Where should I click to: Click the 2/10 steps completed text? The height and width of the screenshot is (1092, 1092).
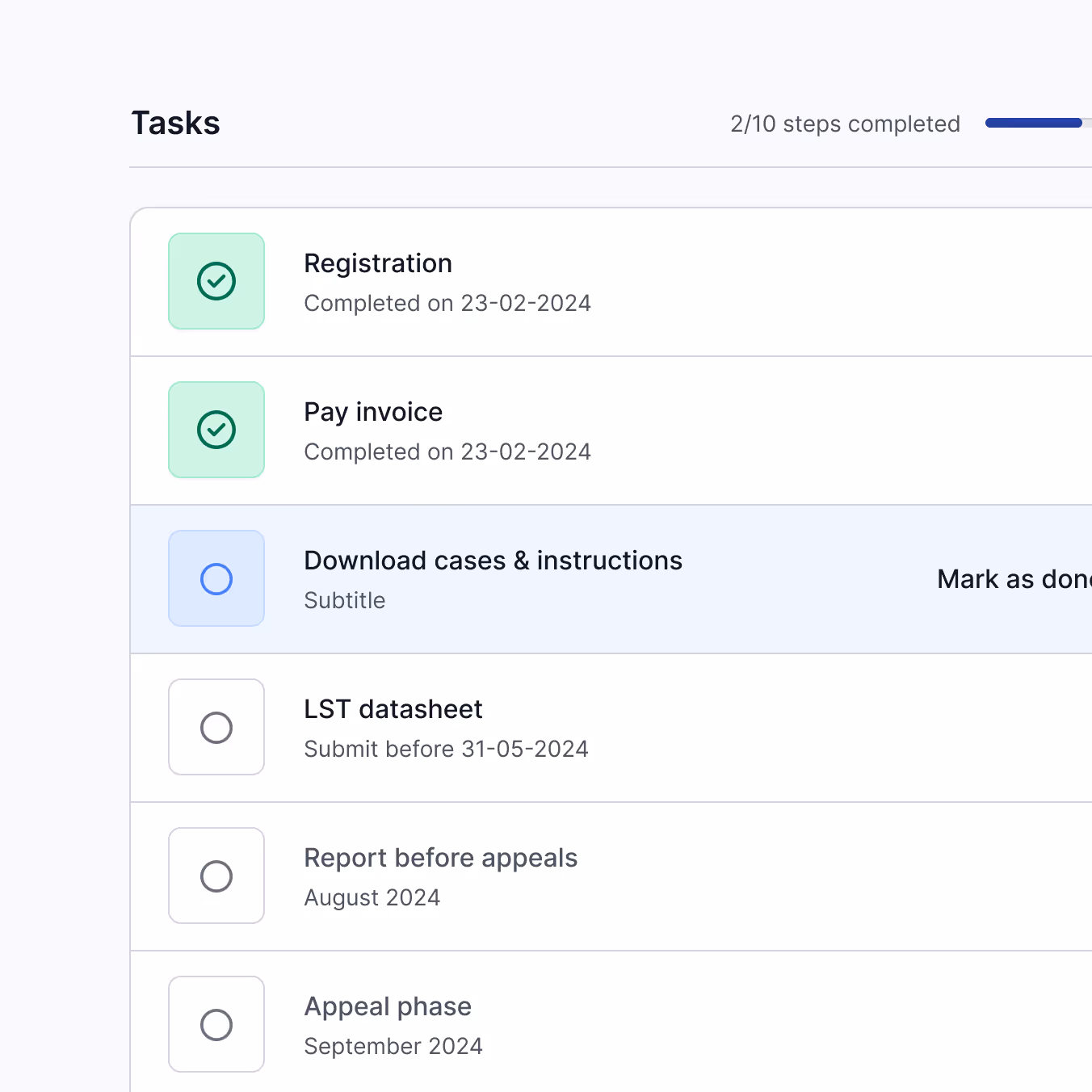coord(845,124)
